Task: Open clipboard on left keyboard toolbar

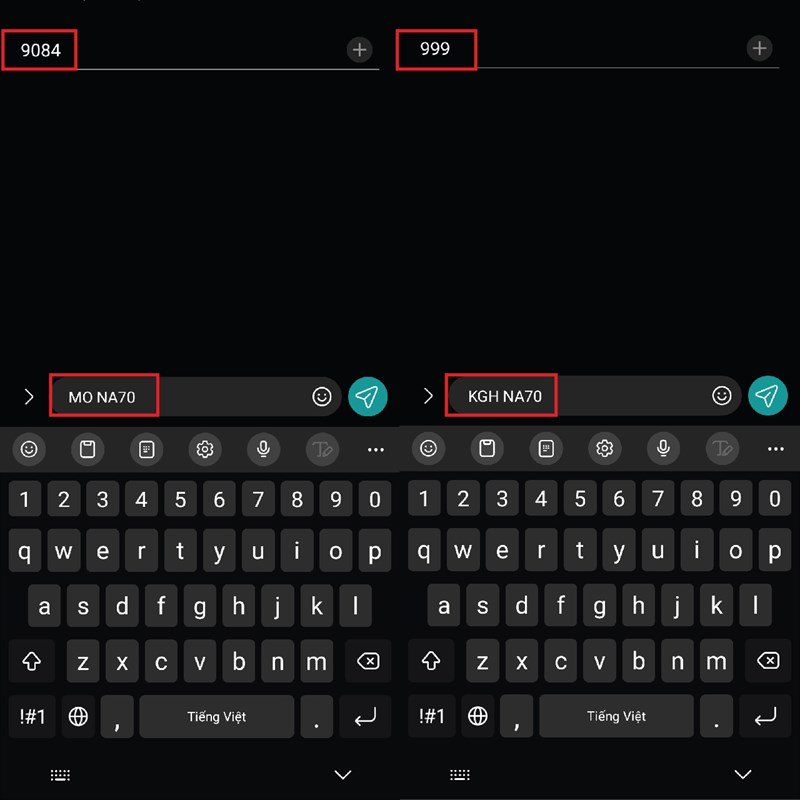Action: (87, 449)
